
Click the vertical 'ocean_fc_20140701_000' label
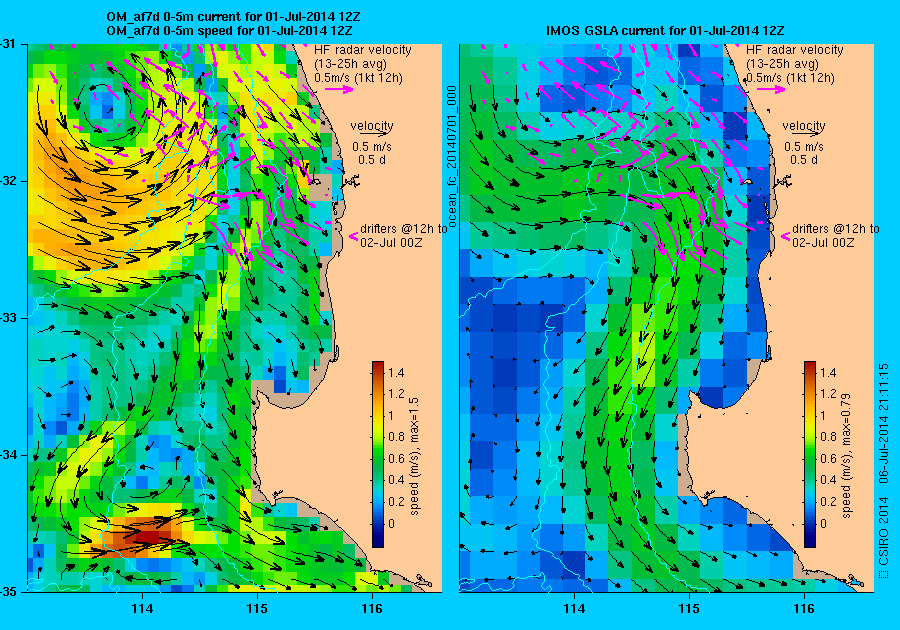click(x=451, y=156)
